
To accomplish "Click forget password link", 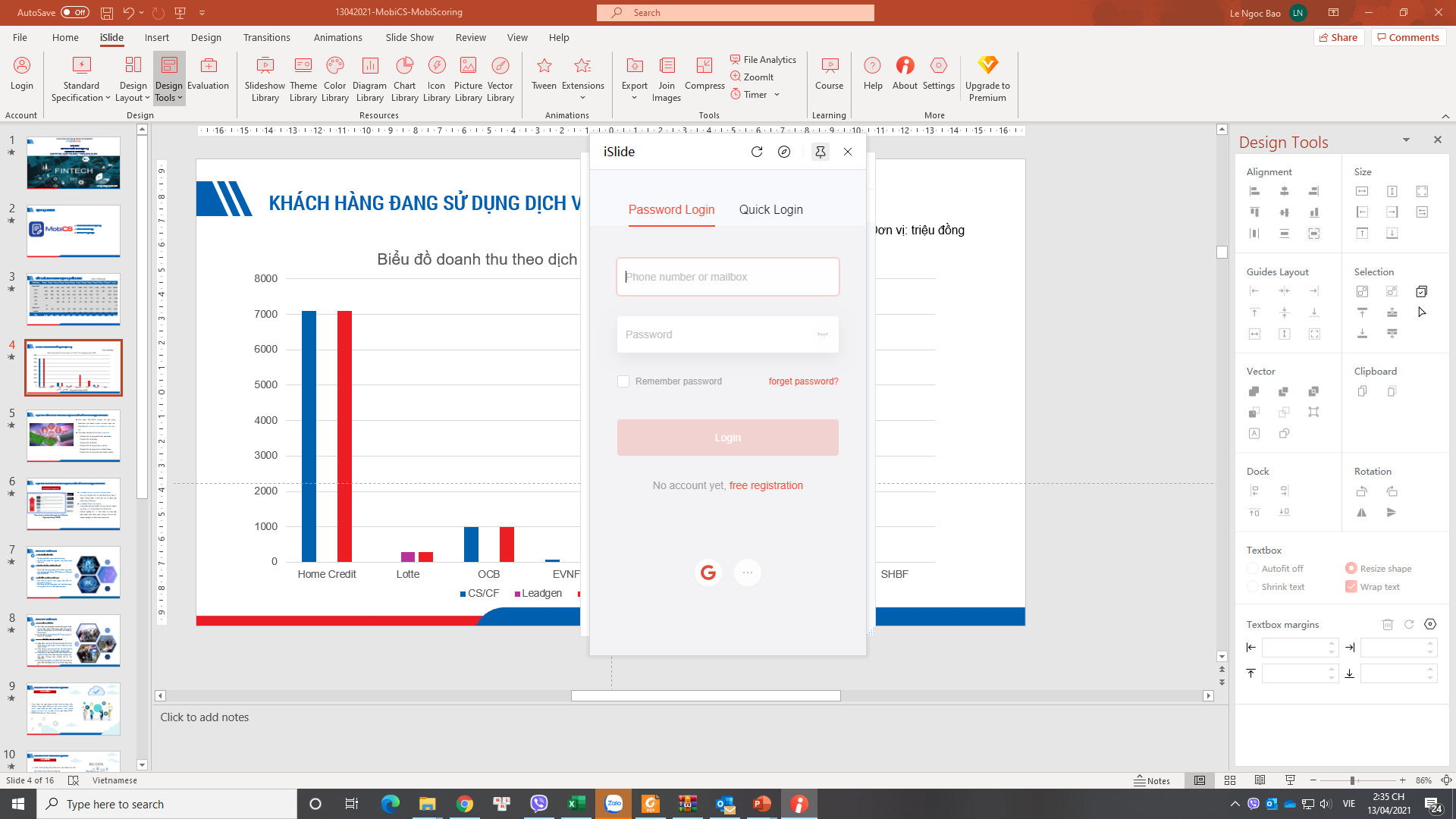I will (803, 381).
